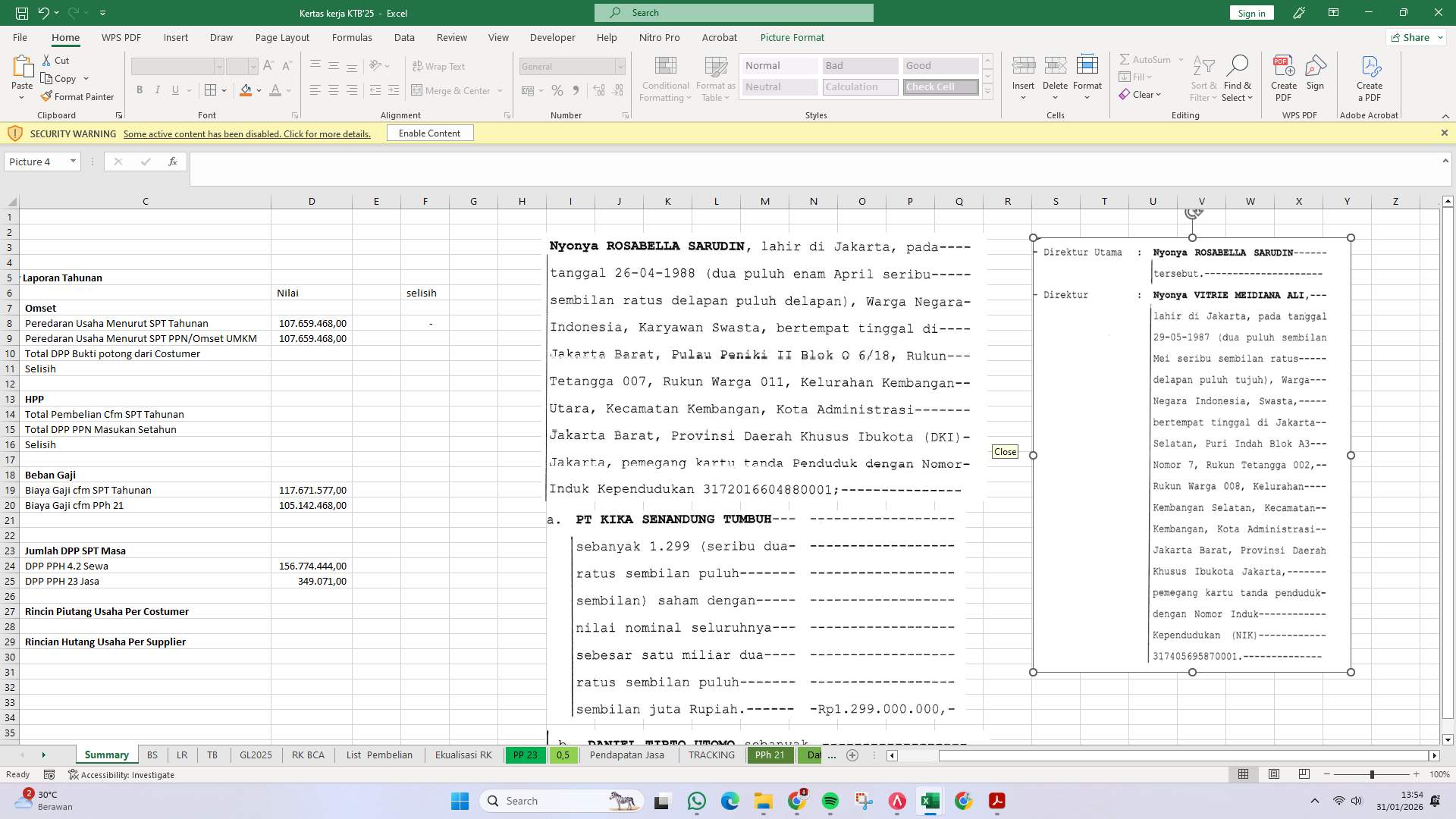1456x819 pixels.
Task: Toggle Wrap Text on the cell
Action: 440,66
